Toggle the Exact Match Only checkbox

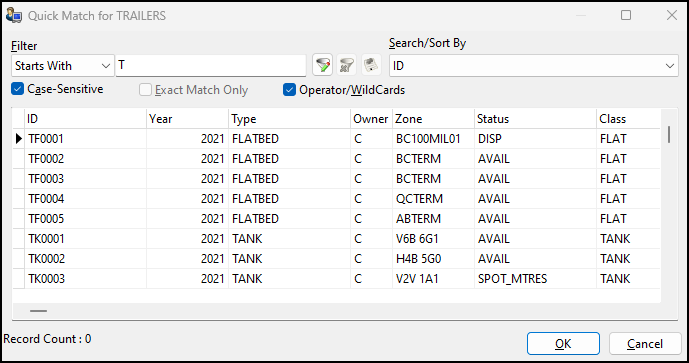145,90
